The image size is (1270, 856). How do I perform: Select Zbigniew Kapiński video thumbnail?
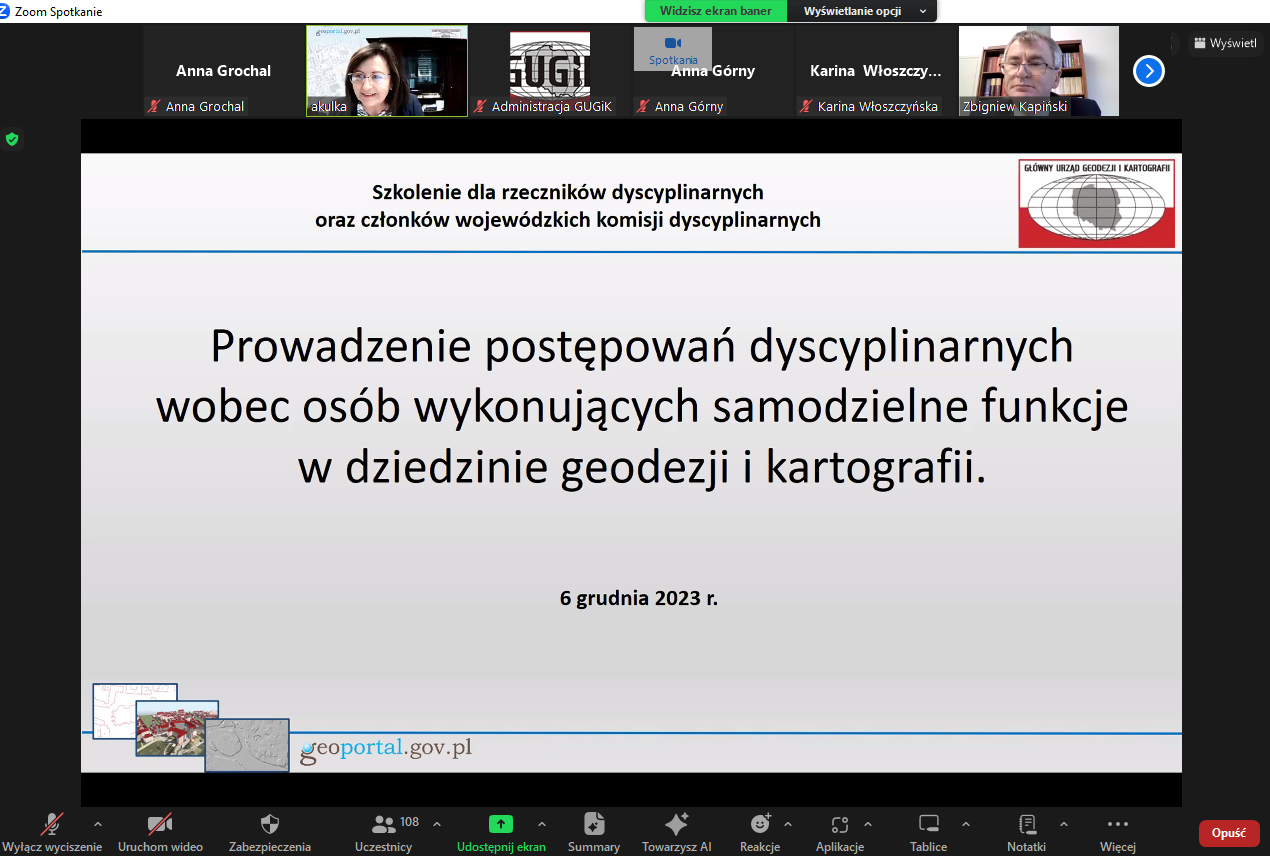point(1039,71)
